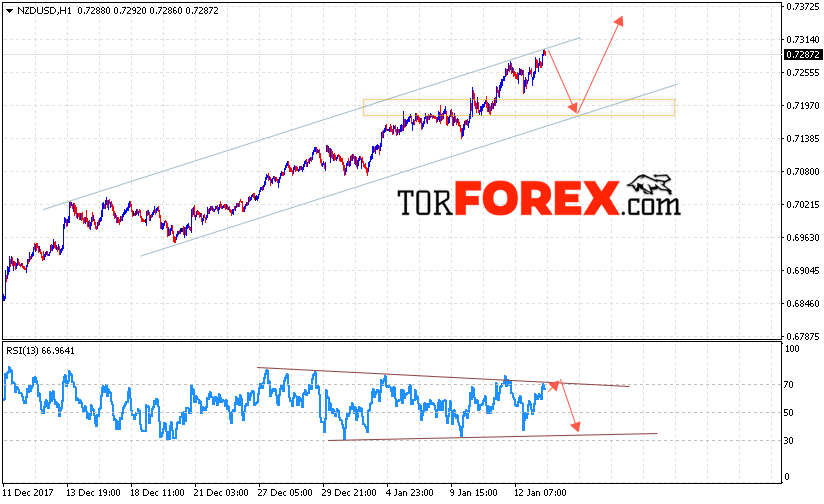Select RSI scale level 0
The image size is (824, 504).
click(x=787, y=477)
